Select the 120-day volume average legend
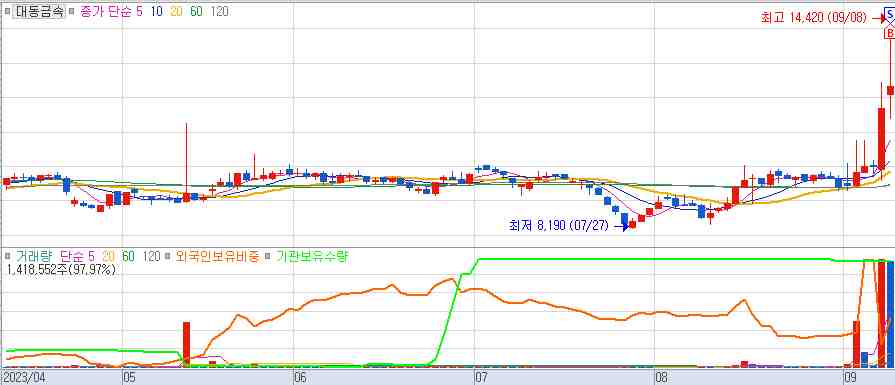Screen dimensions: 895x385 (x=151, y=257)
